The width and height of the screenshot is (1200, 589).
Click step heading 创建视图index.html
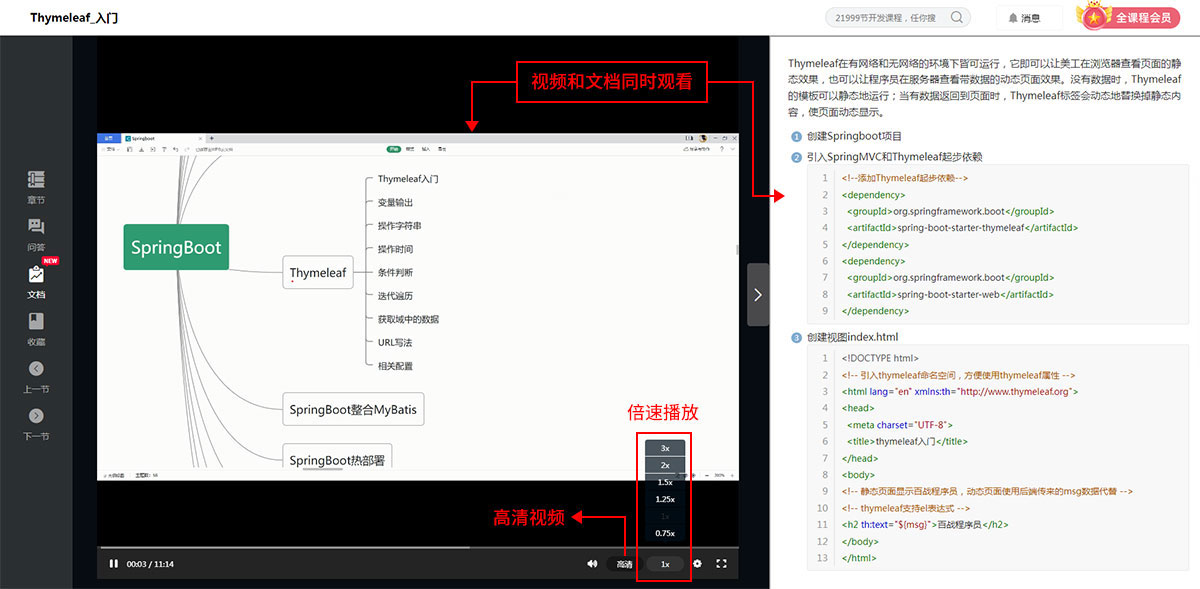[852, 337]
